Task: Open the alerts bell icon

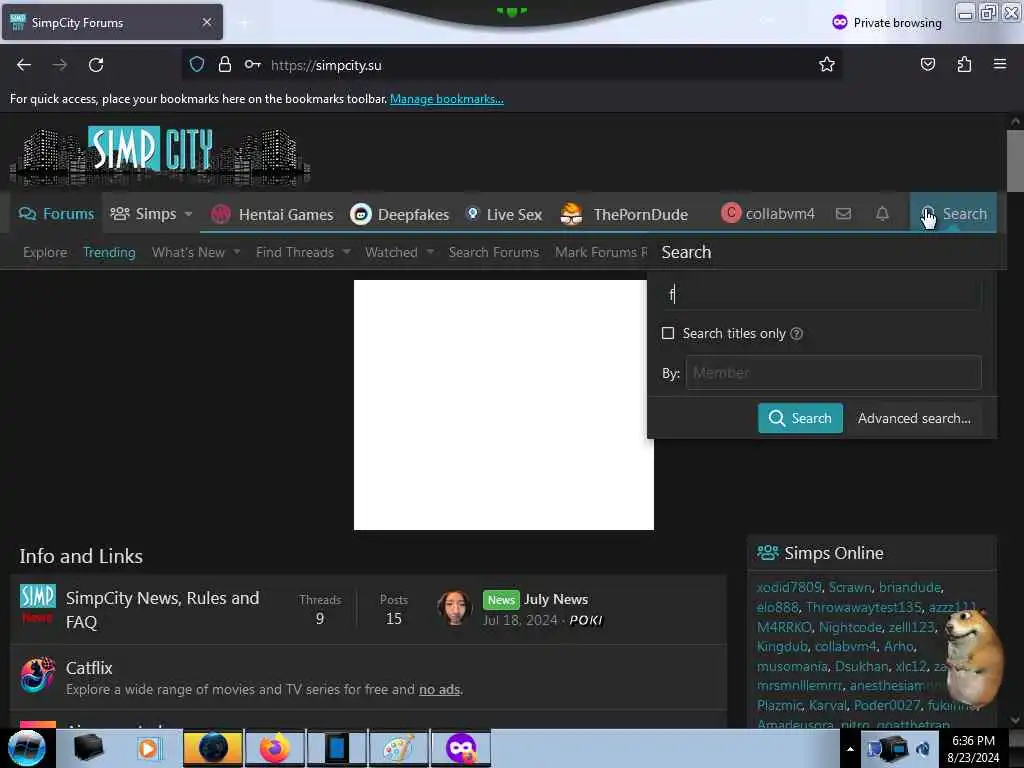Action: pyautogui.click(x=882, y=214)
